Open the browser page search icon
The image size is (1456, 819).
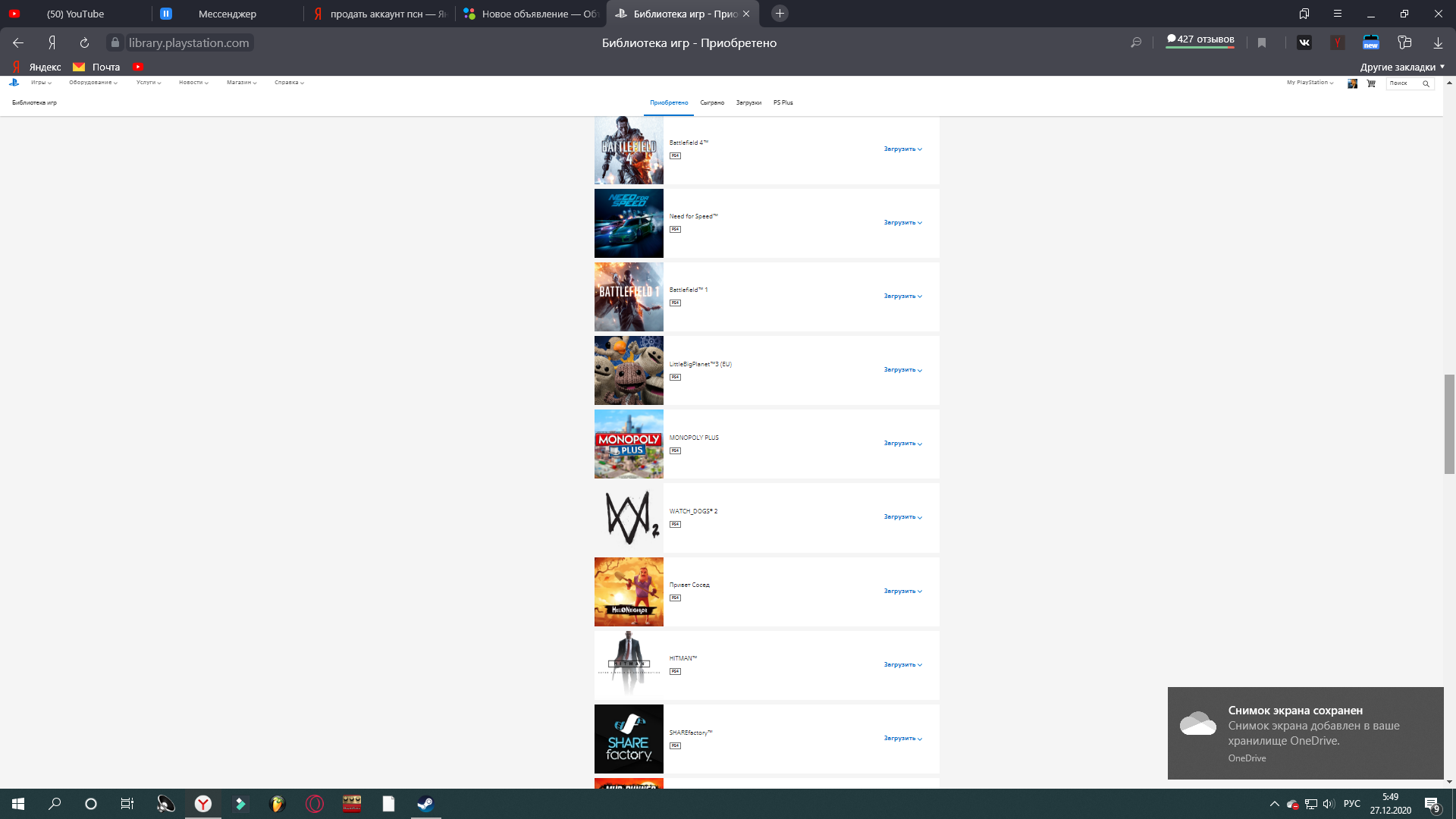(x=1136, y=42)
